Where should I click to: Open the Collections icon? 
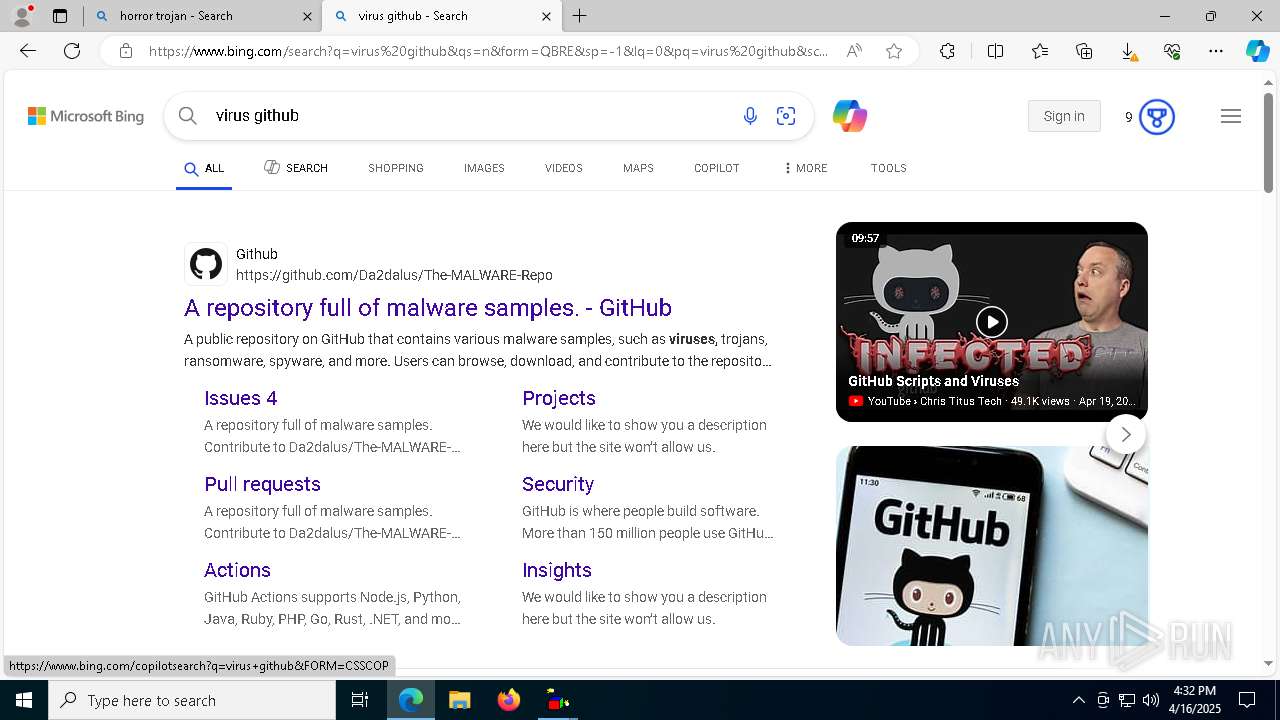pos(1084,51)
